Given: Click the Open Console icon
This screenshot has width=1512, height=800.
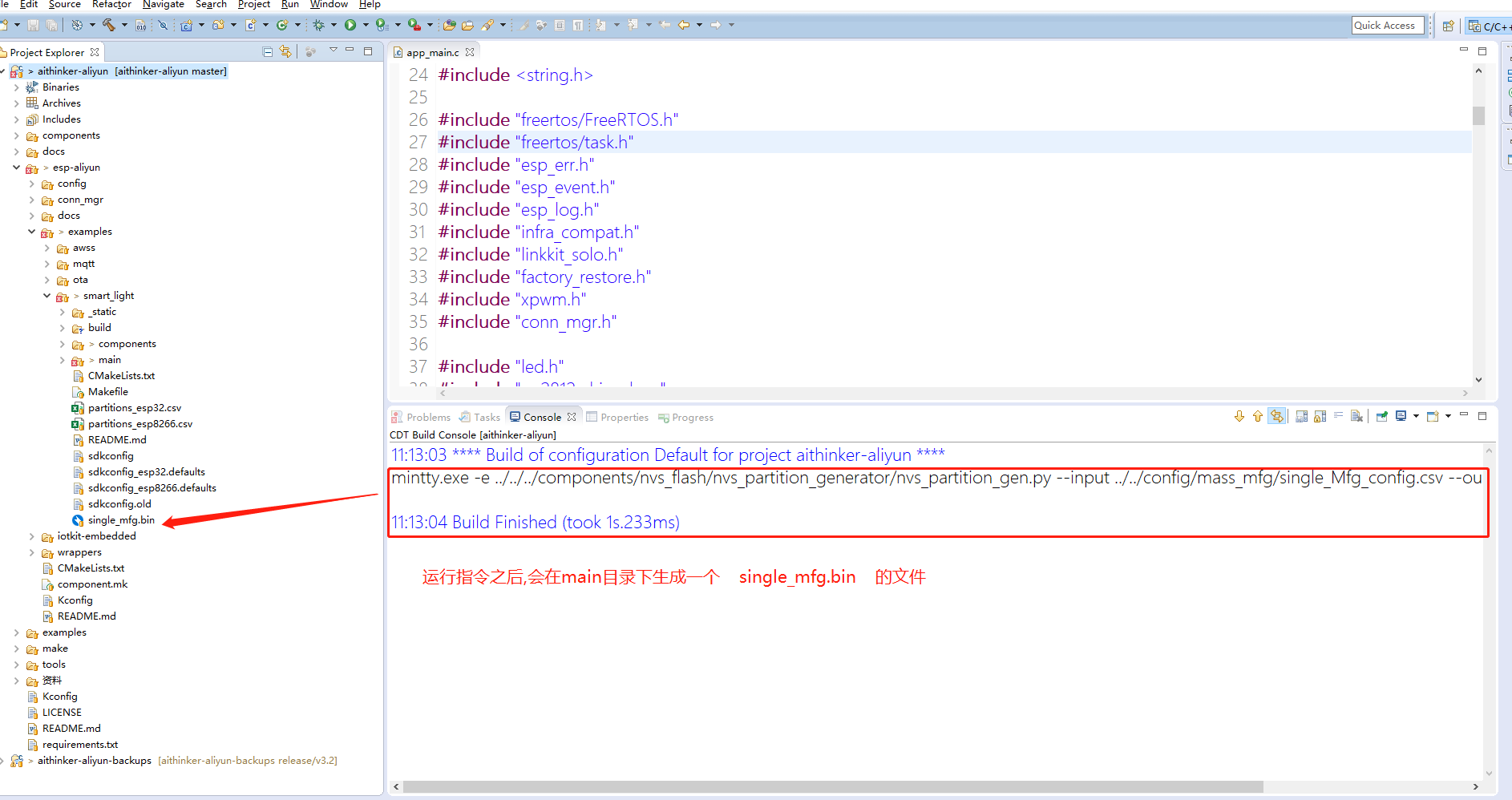Looking at the screenshot, I should tap(1433, 416).
